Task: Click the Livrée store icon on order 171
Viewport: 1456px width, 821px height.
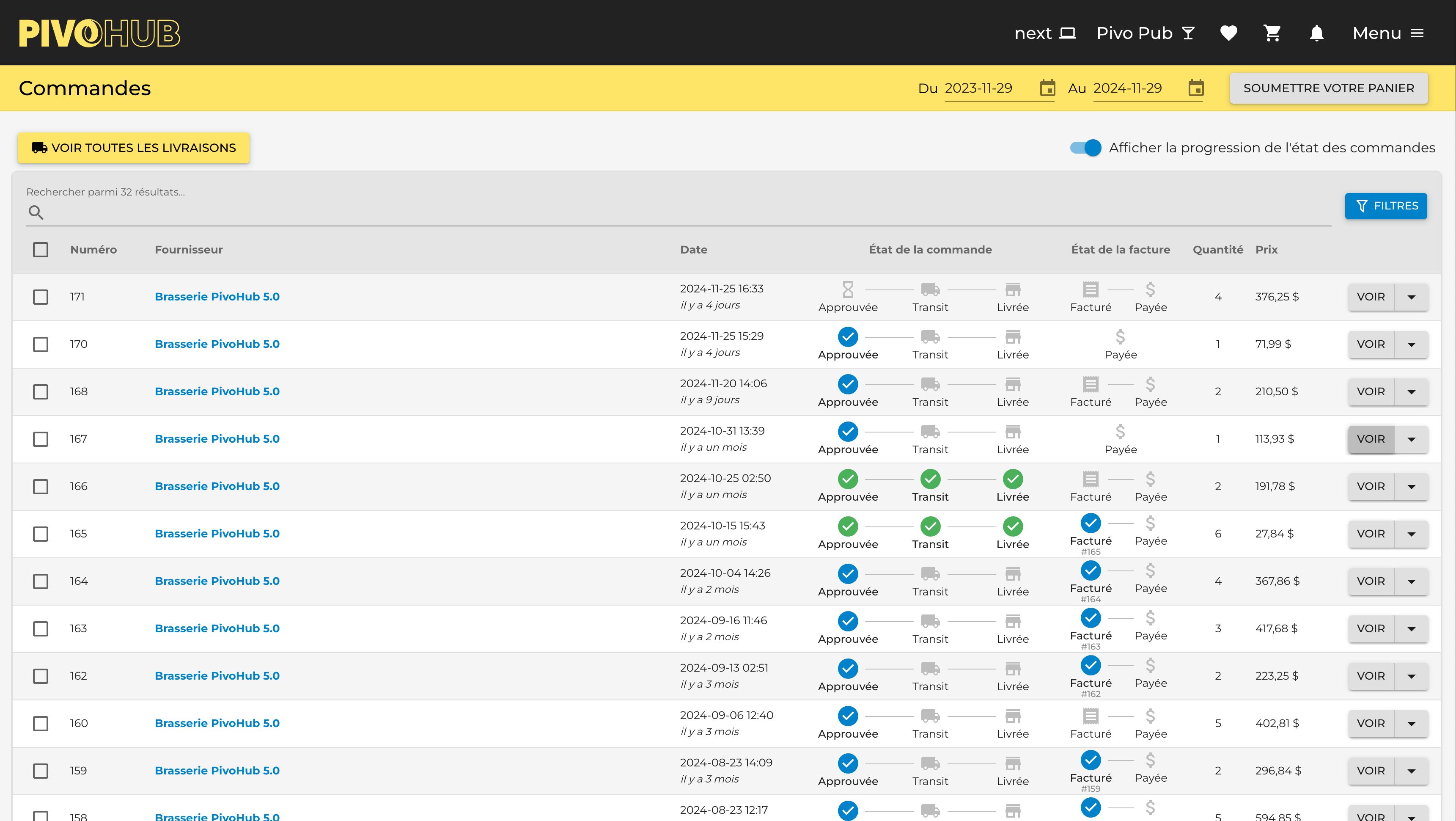Action: 1013,289
